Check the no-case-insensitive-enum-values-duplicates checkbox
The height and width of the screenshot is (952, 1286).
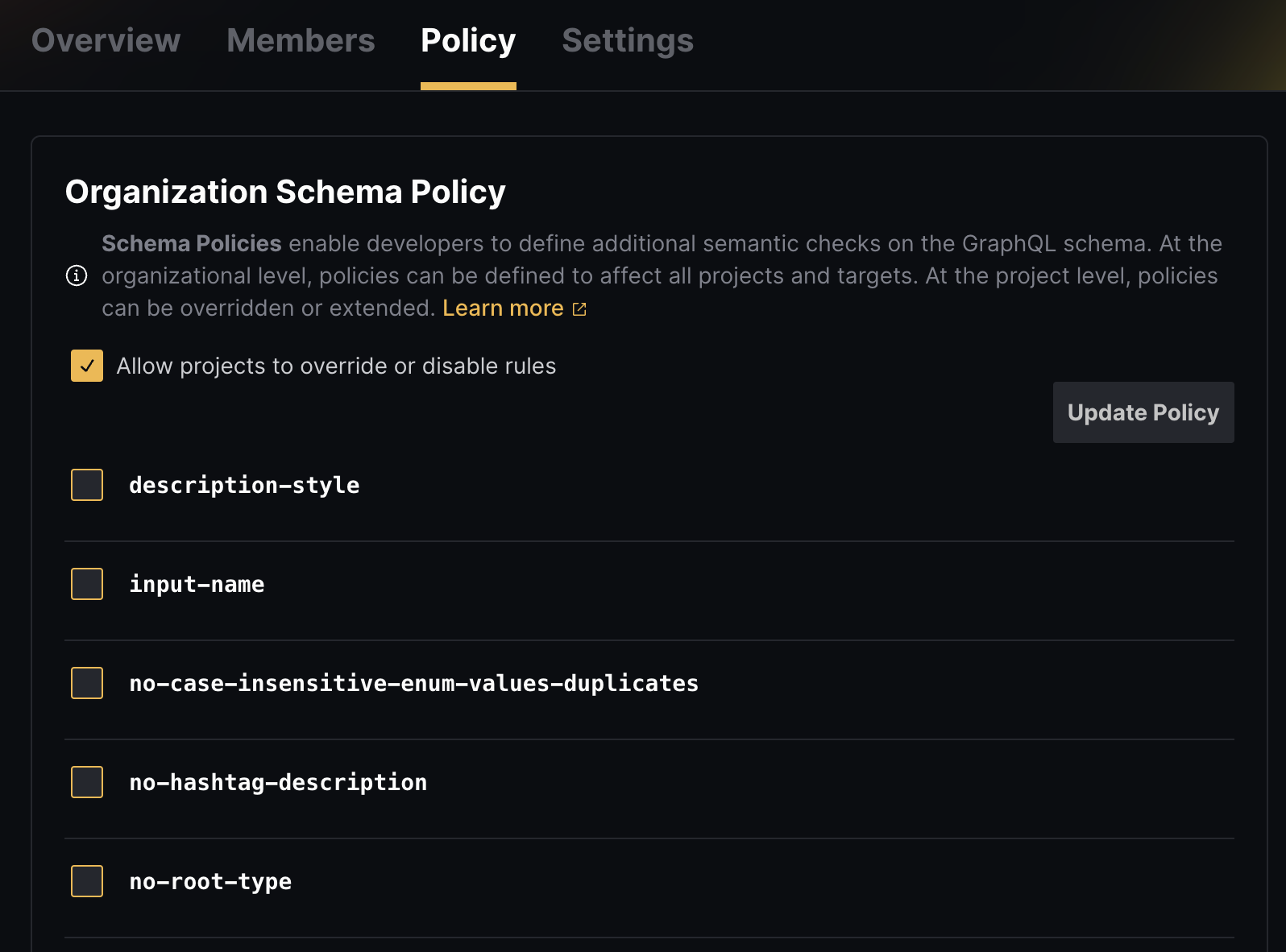87,683
